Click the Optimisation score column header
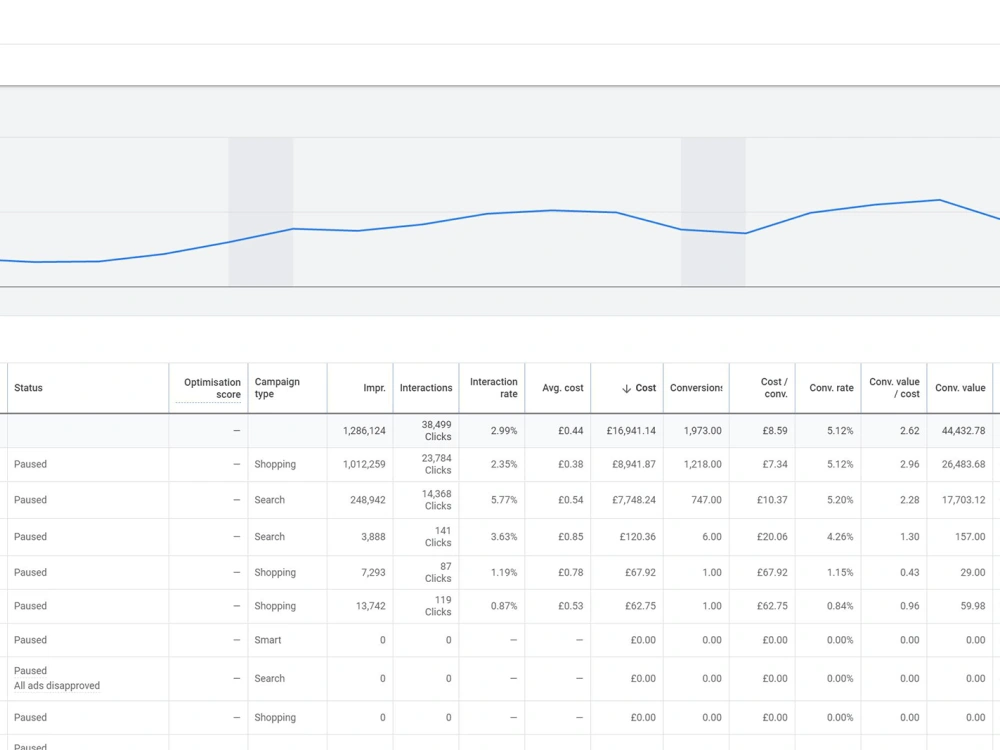Screen dimensions: 1000x750 (x=212, y=388)
